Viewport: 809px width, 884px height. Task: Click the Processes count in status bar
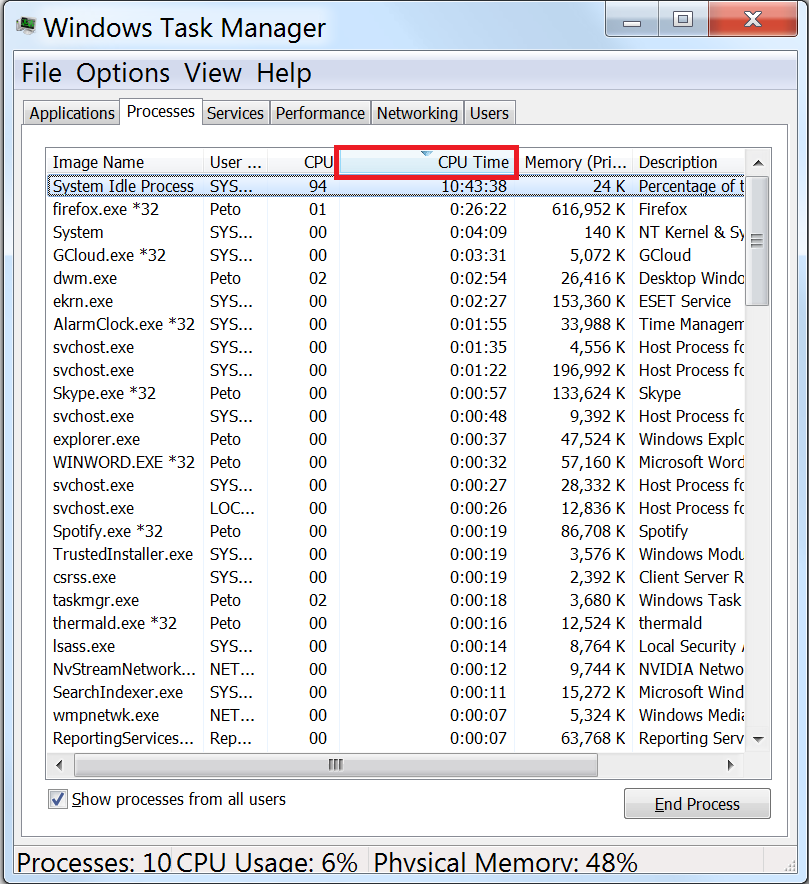[94, 863]
